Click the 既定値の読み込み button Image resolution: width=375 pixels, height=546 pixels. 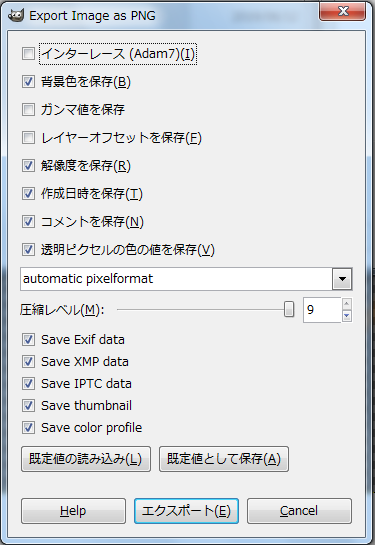(x=86, y=459)
